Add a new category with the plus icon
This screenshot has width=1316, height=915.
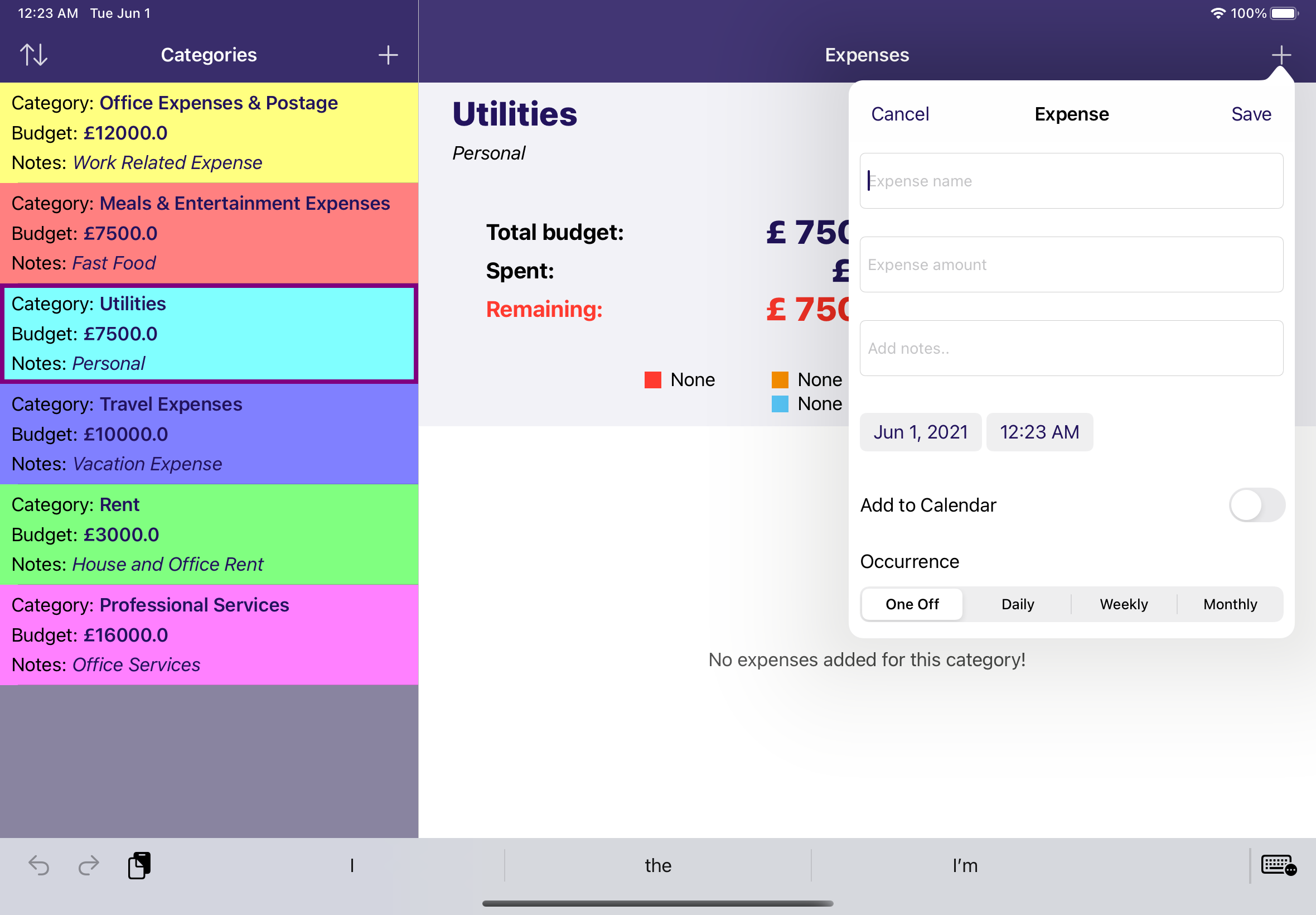click(x=388, y=55)
